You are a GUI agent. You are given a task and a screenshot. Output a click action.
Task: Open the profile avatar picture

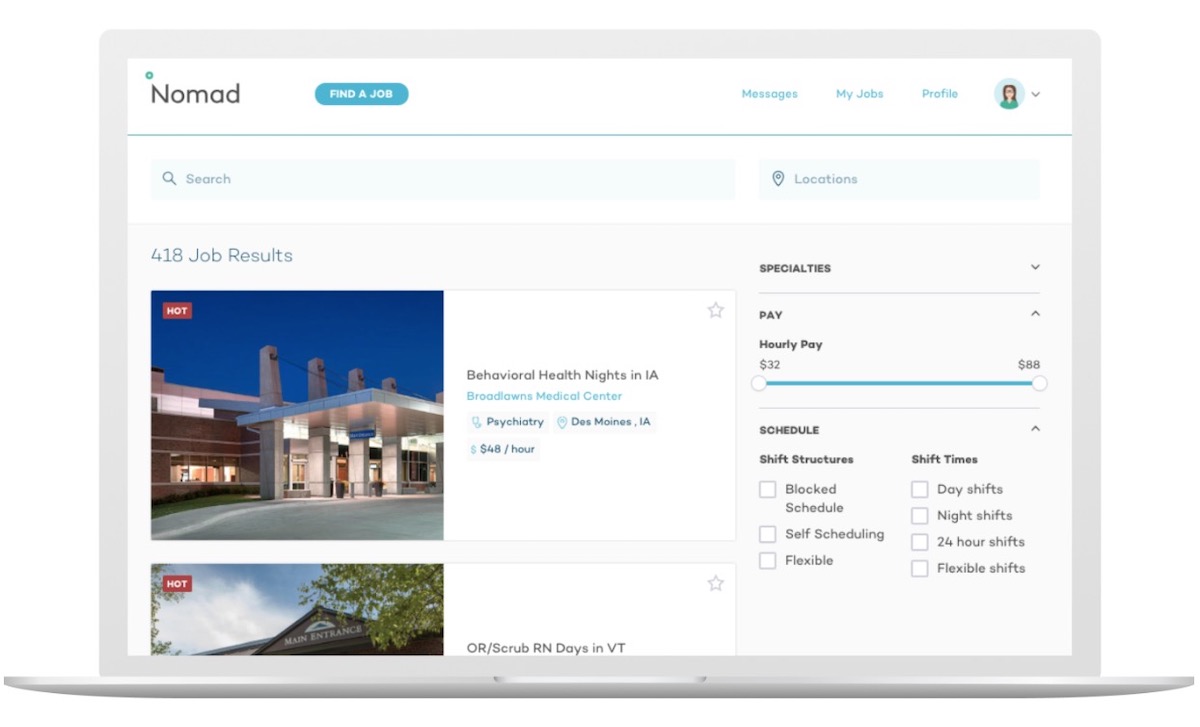pos(1010,93)
